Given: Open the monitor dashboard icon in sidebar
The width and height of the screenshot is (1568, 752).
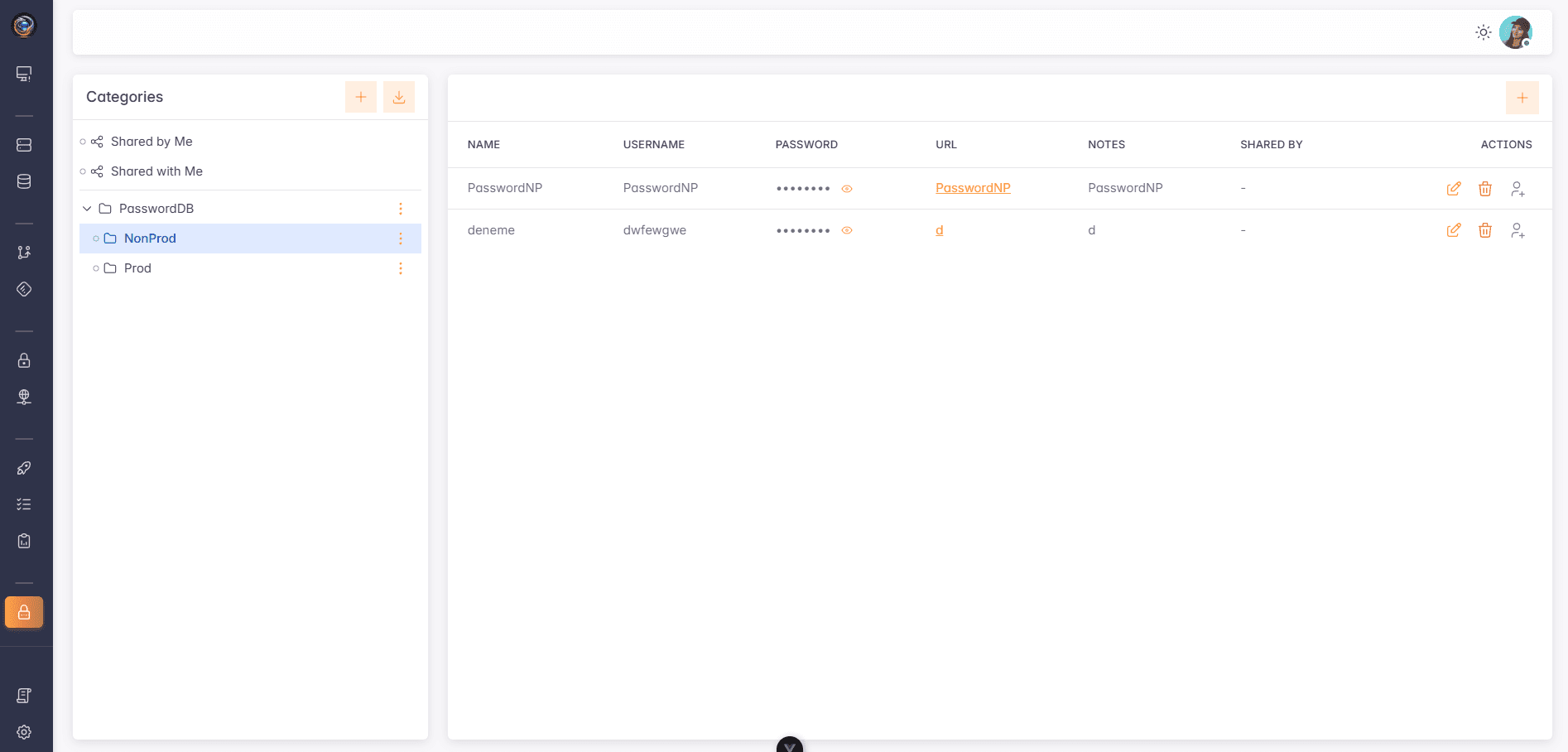Looking at the screenshot, I should click(x=24, y=74).
